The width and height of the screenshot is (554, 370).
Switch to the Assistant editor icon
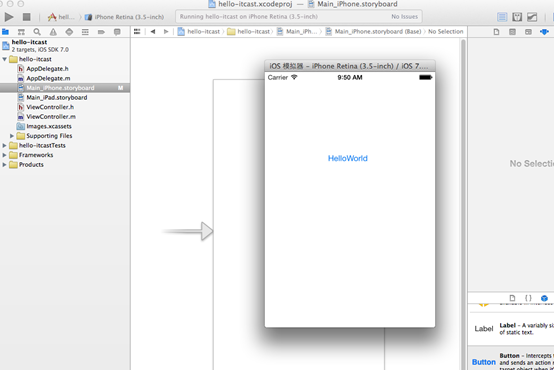517,17
